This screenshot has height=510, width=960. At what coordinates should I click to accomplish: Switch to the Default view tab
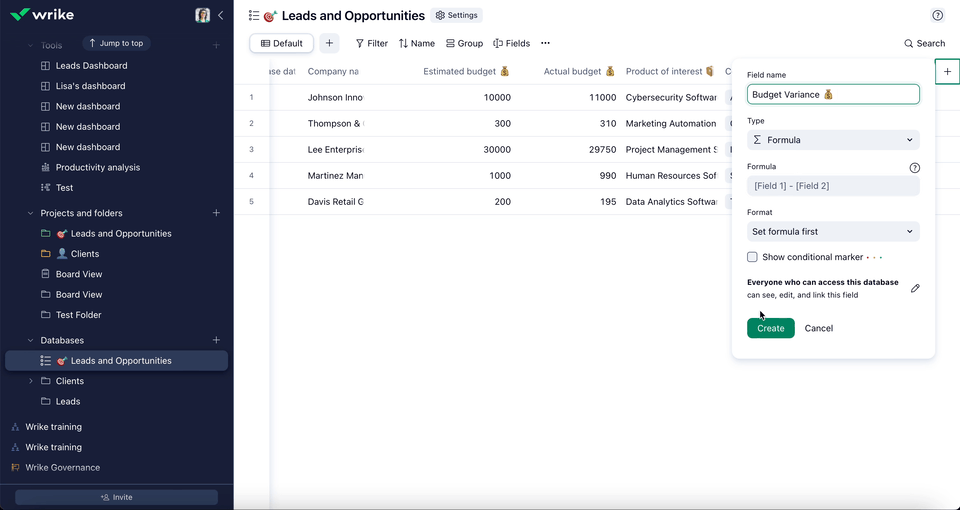[281, 43]
